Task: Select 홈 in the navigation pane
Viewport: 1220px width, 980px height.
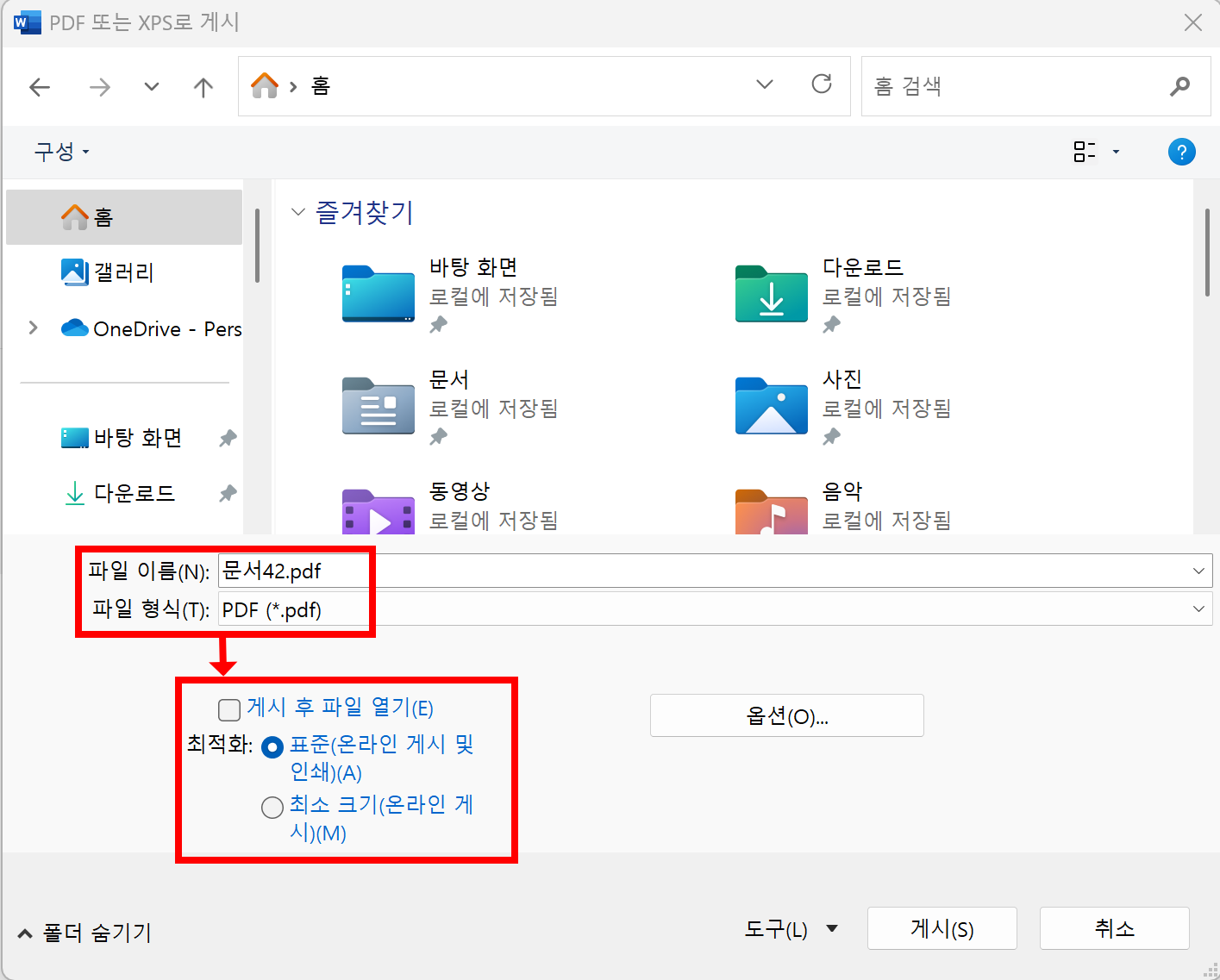Action: pyautogui.click(x=124, y=217)
